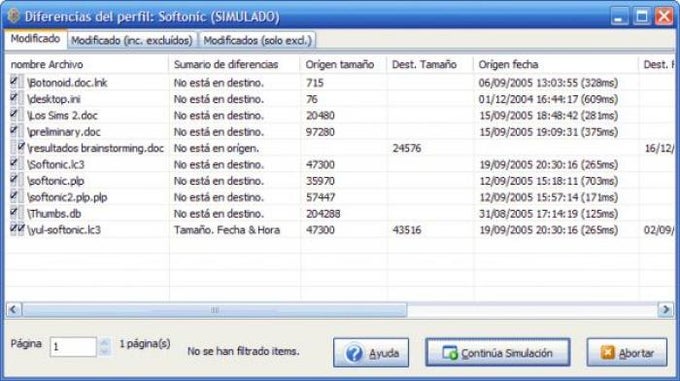Image resolution: width=680 pixels, height=381 pixels.
Task: Select the file name \yul-softonic.lc3
Action: coord(64,230)
